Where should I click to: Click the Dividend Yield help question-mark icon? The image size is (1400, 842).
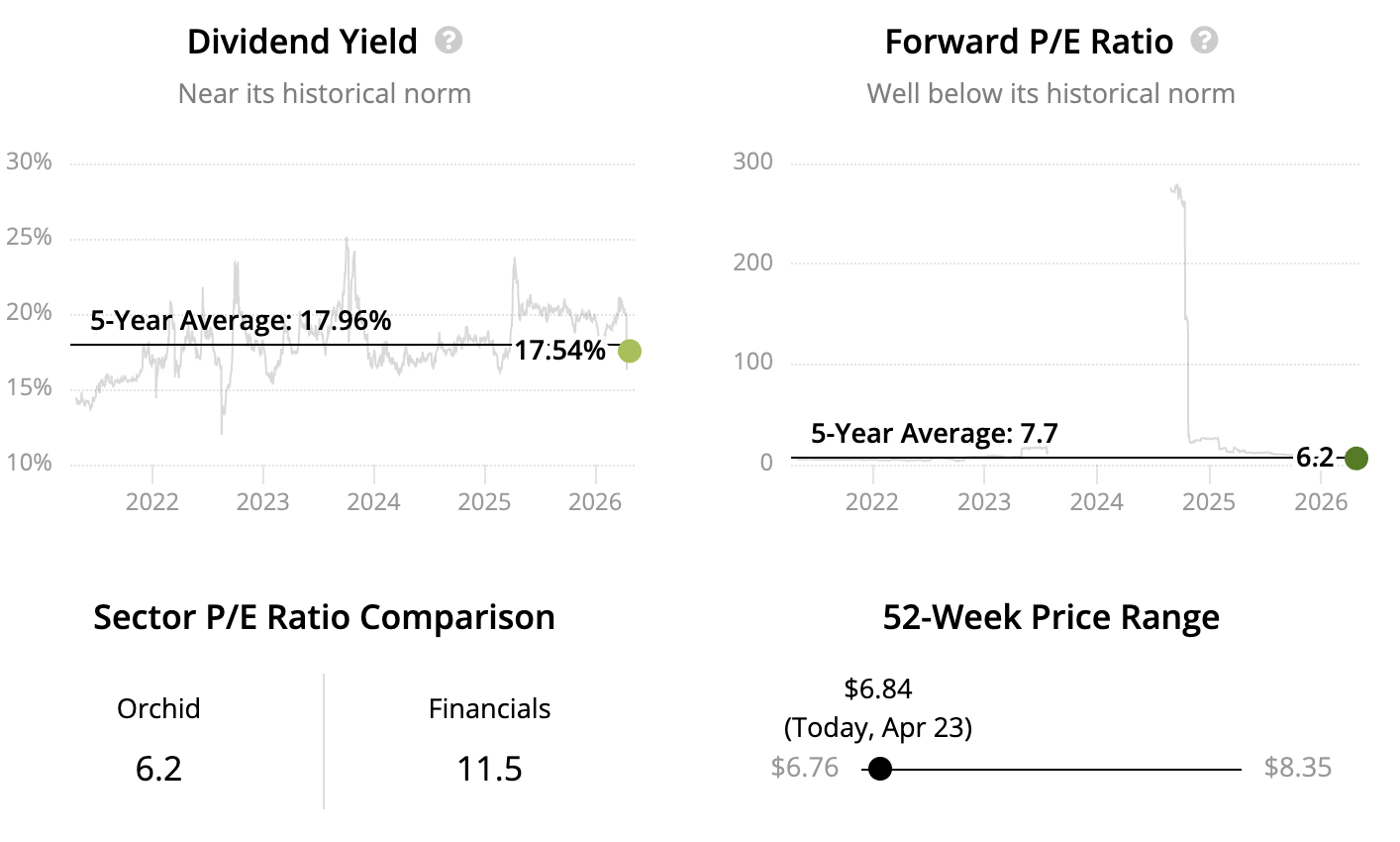coord(449,41)
